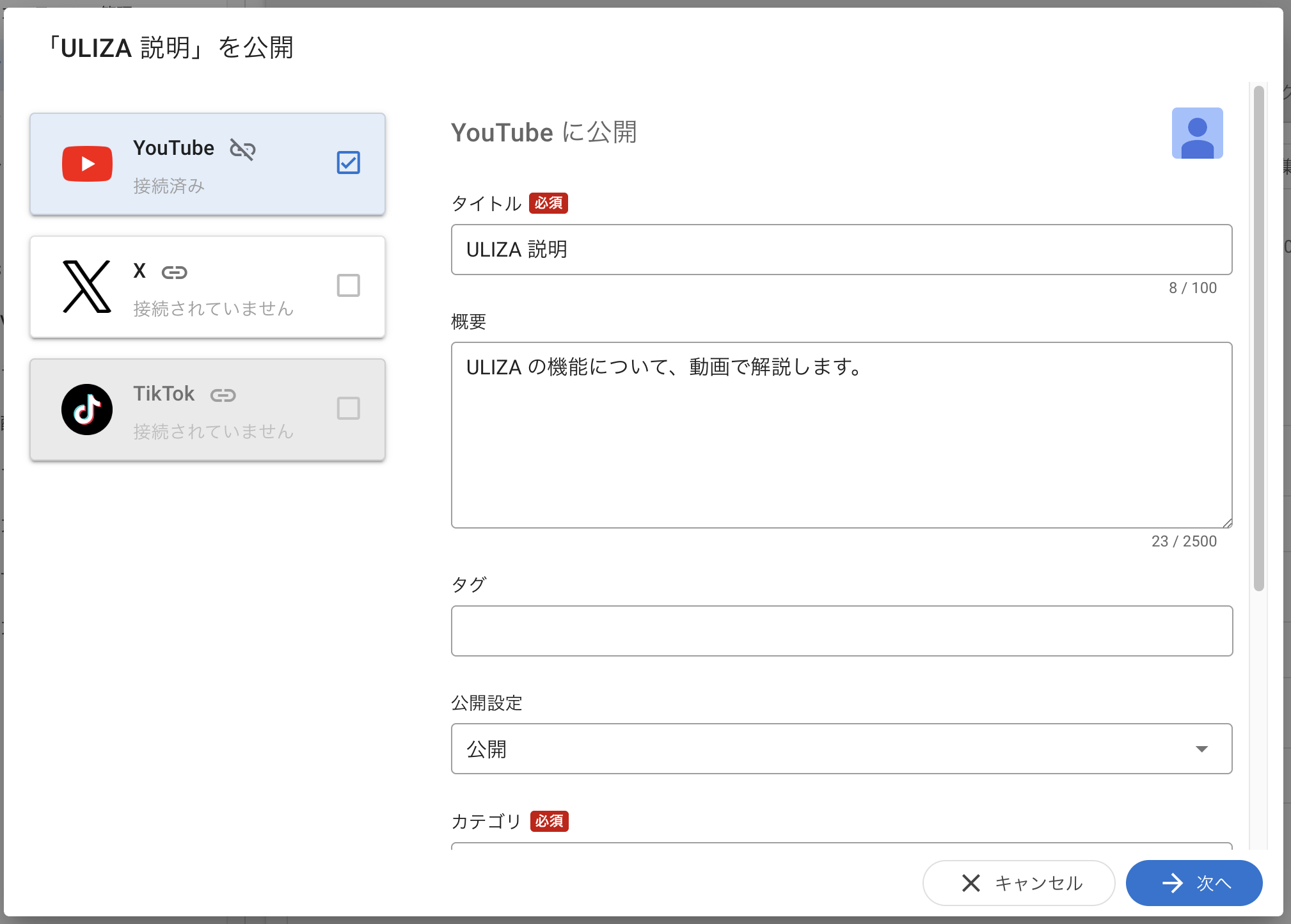Open the カテゴリ dropdown field
Screen dimensions: 1291x924
pyautogui.click(x=841, y=846)
